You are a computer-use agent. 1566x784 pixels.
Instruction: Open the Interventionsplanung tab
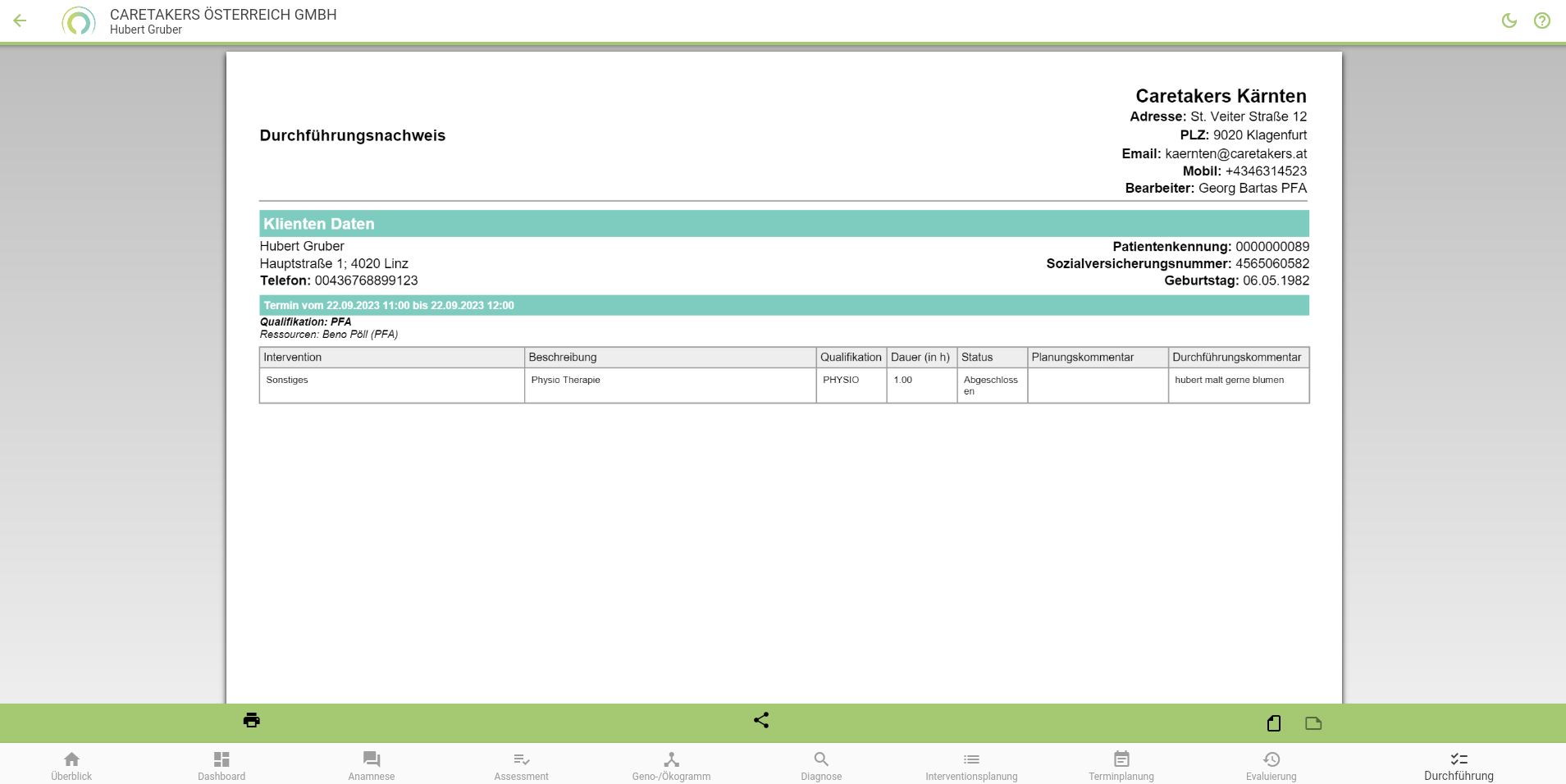point(971,765)
